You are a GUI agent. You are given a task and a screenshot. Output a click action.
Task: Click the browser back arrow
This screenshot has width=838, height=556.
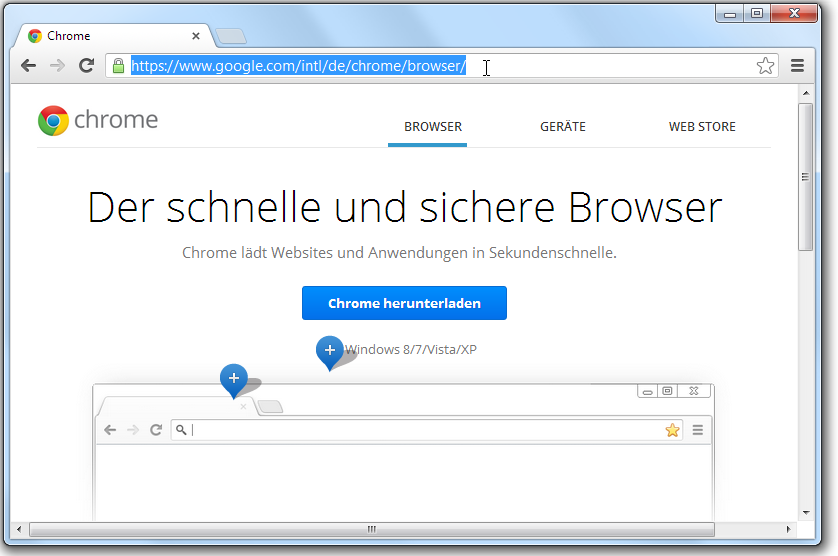click(x=28, y=66)
